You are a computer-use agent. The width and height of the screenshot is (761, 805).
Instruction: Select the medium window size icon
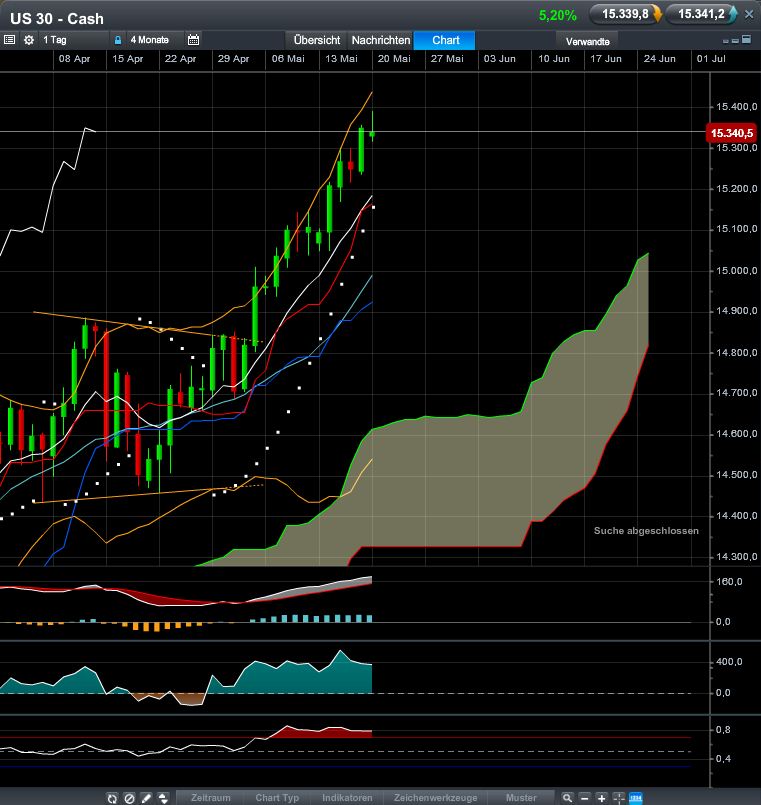pyautogui.click(x=735, y=40)
